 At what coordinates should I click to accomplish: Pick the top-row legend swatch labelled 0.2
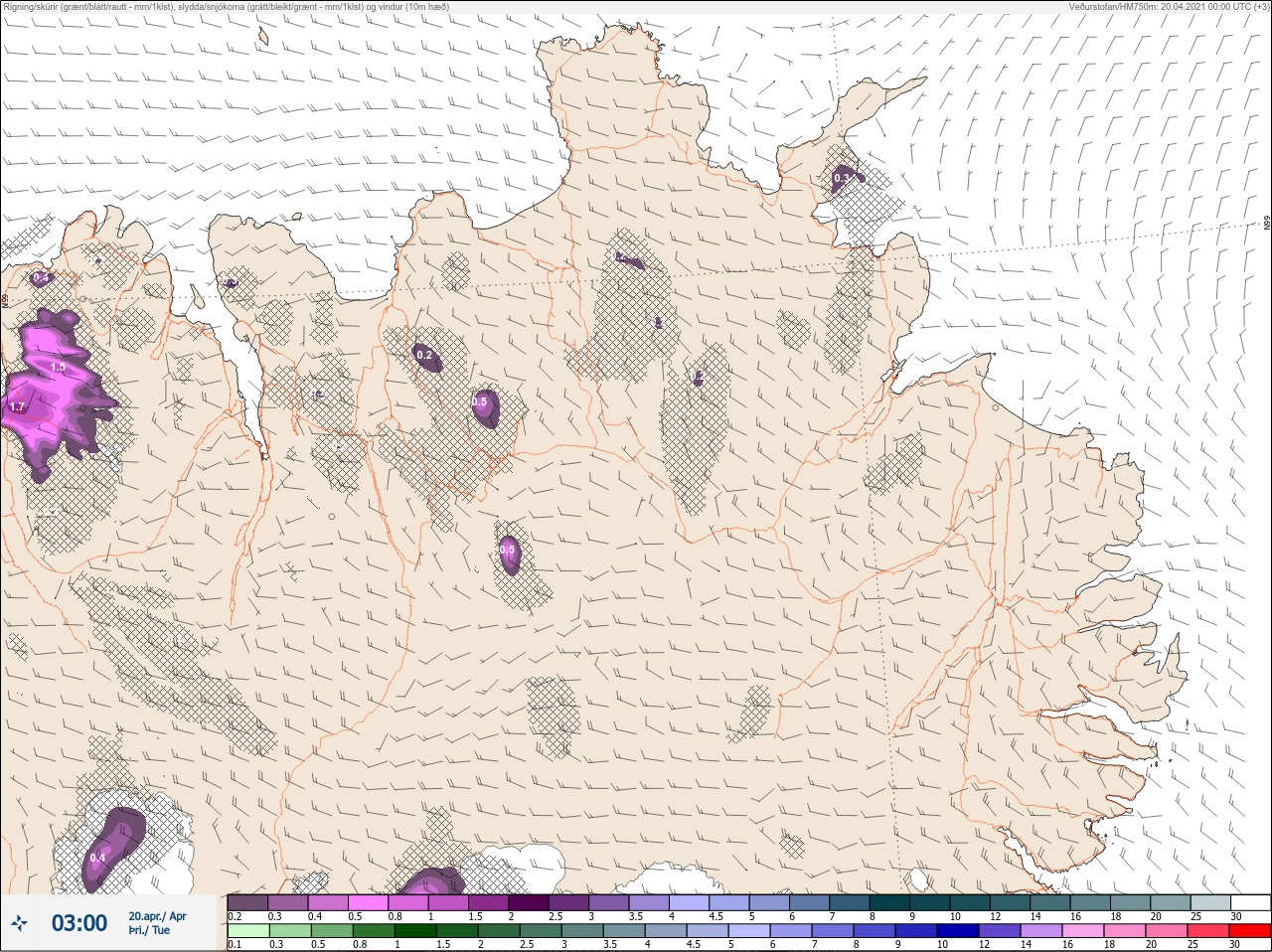tap(247, 902)
